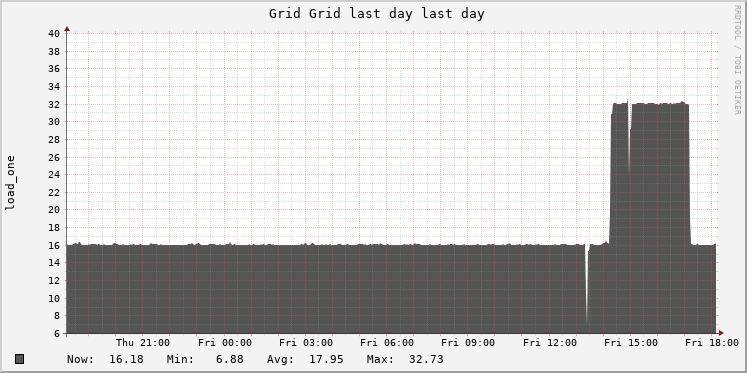
Task: Click the y-axis value label 40
Action: [54, 33]
